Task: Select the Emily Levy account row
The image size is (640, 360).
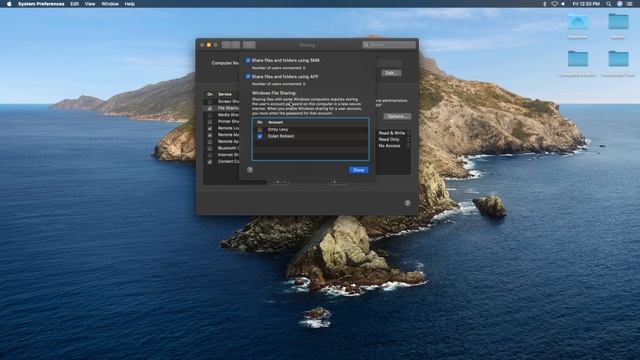Action: click(x=310, y=129)
